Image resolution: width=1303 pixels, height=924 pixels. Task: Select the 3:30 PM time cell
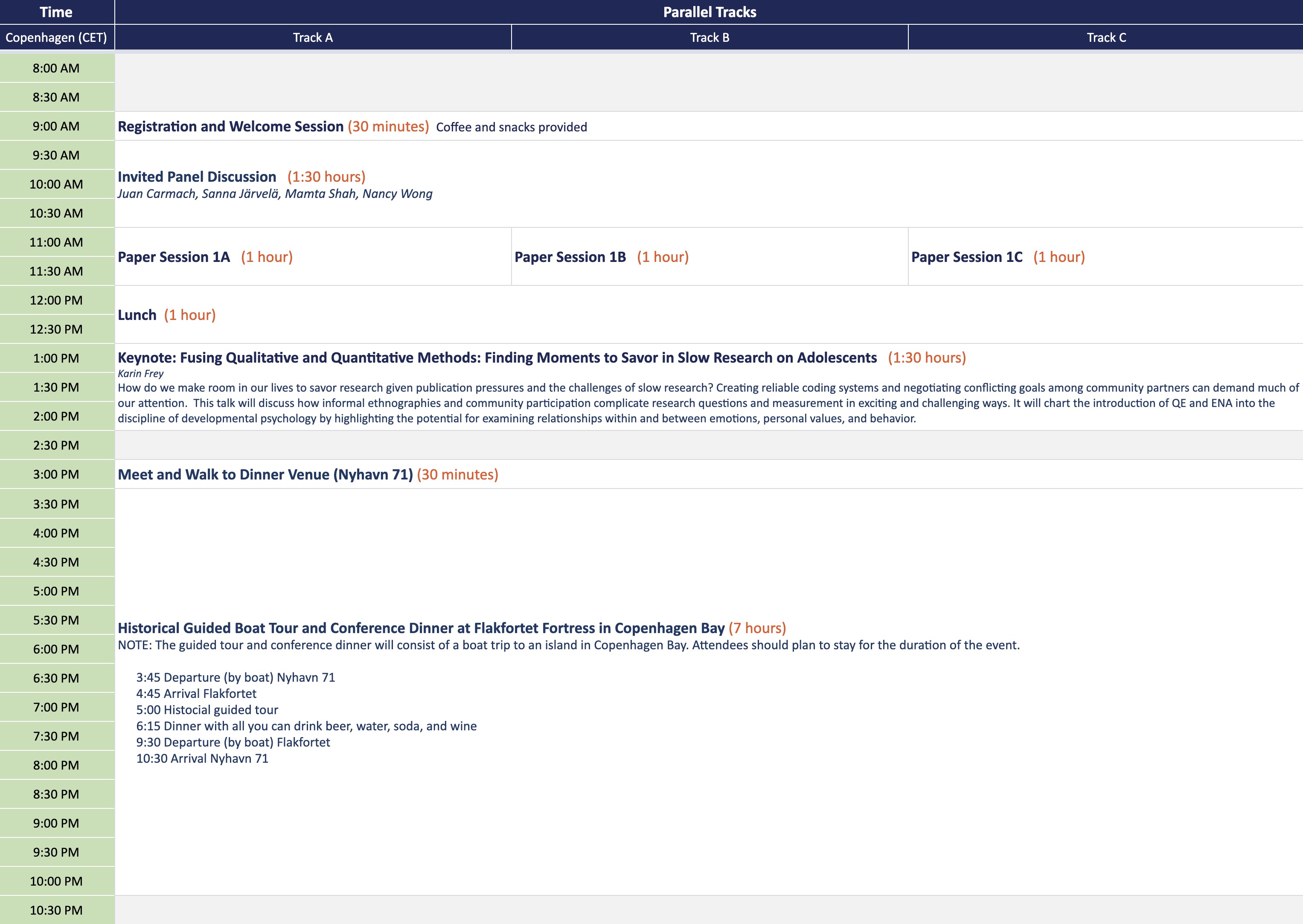click(x=56, y=504)
